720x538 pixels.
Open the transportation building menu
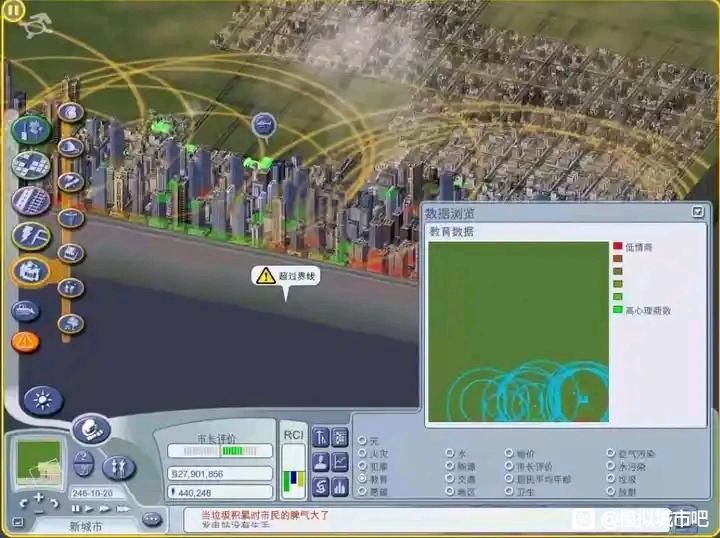(30, 200)
